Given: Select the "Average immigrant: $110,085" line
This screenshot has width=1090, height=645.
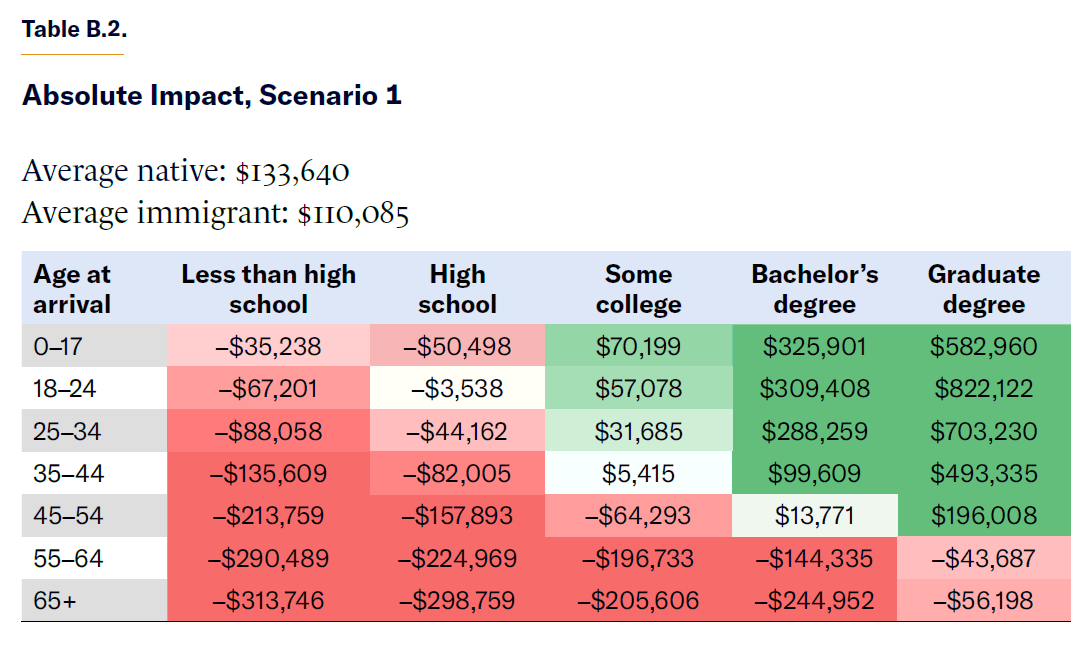Looking at the screenshot, I should click(215, 213).
